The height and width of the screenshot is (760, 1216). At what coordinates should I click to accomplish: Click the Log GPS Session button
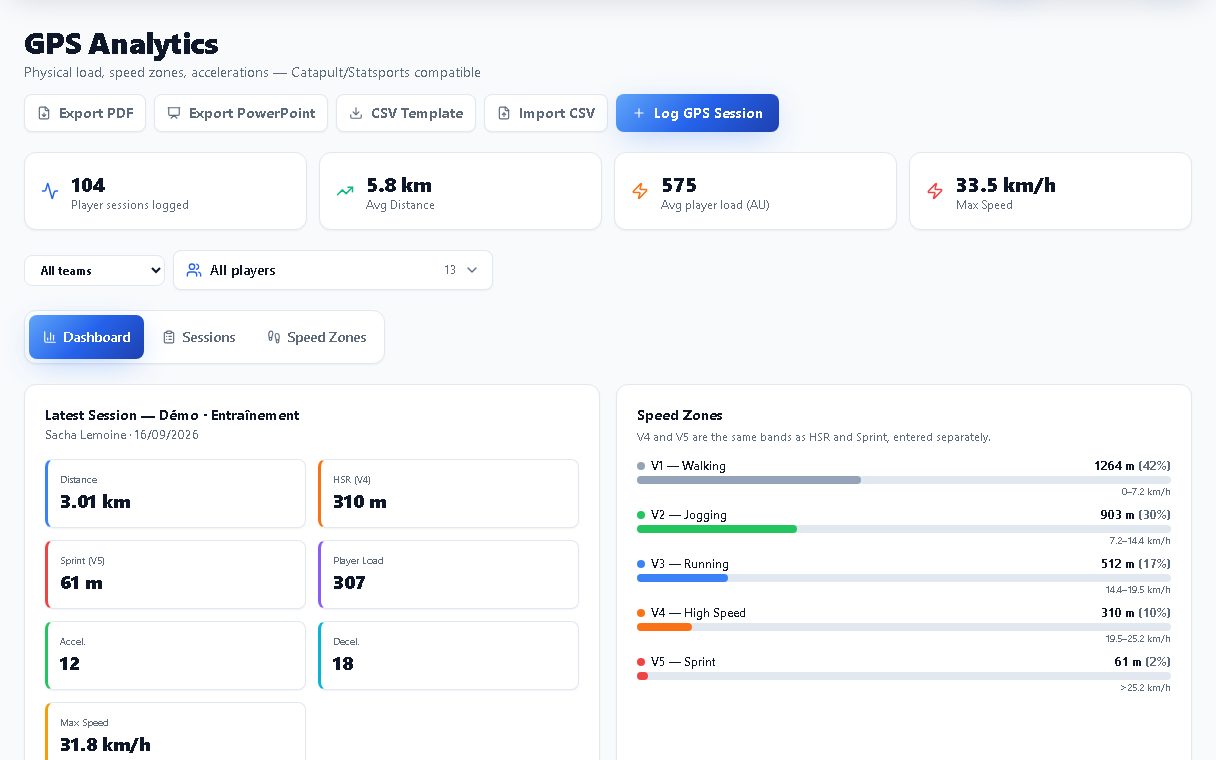[x=697, y=113]
